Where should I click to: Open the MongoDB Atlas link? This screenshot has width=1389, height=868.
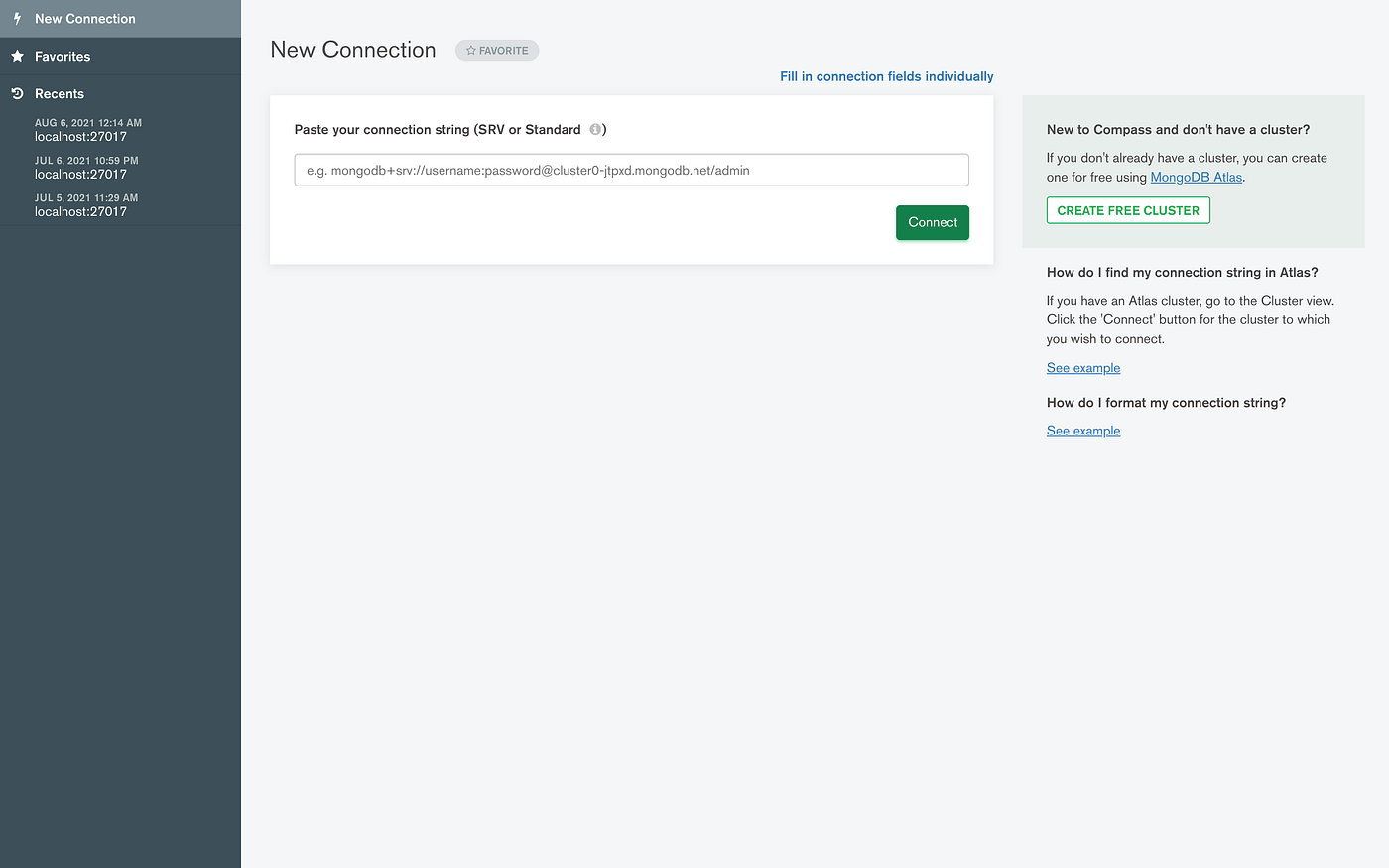click(x=1196, y=178)
